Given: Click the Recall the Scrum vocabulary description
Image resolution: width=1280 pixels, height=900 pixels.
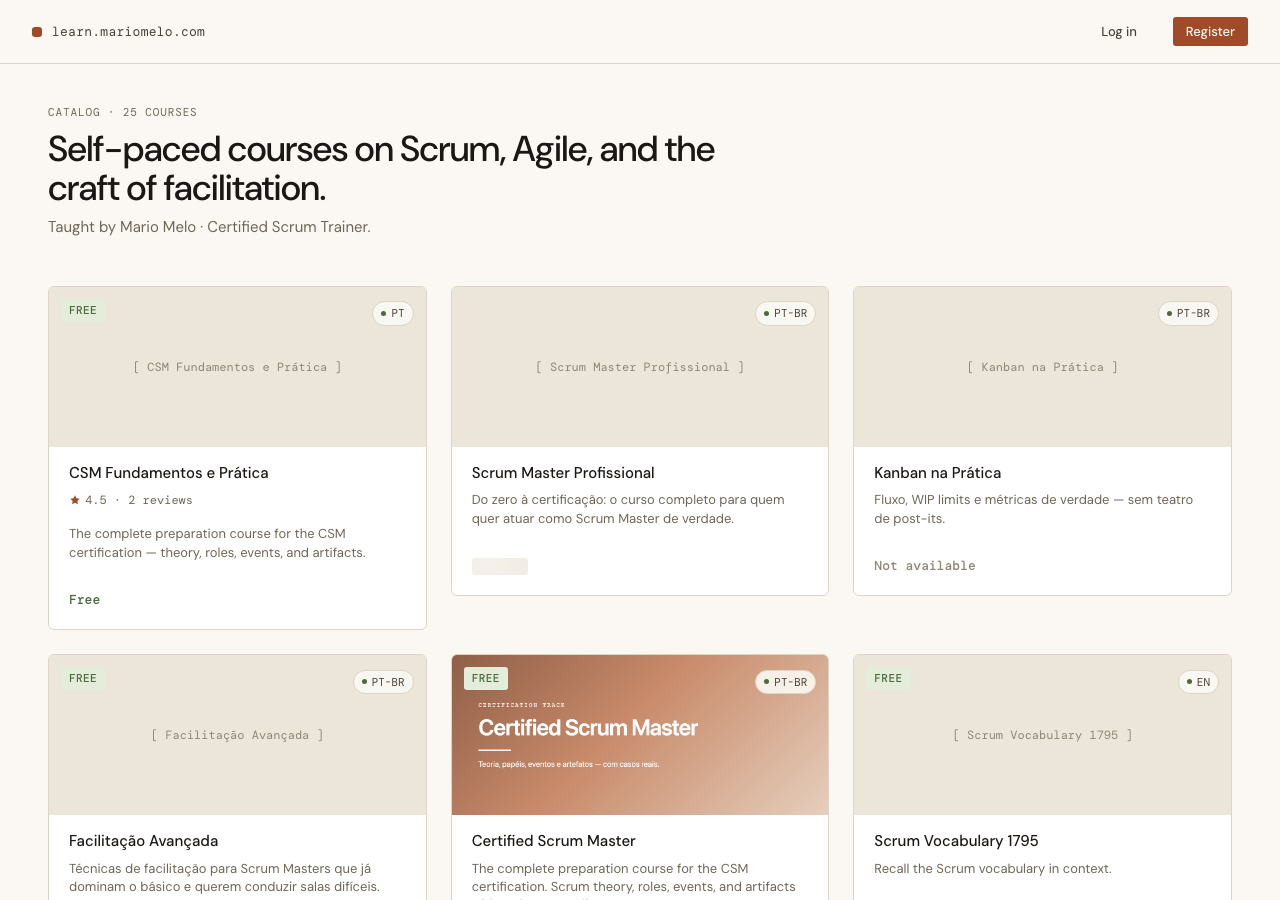Looking at the screenshot, I should tap(993, 869).
